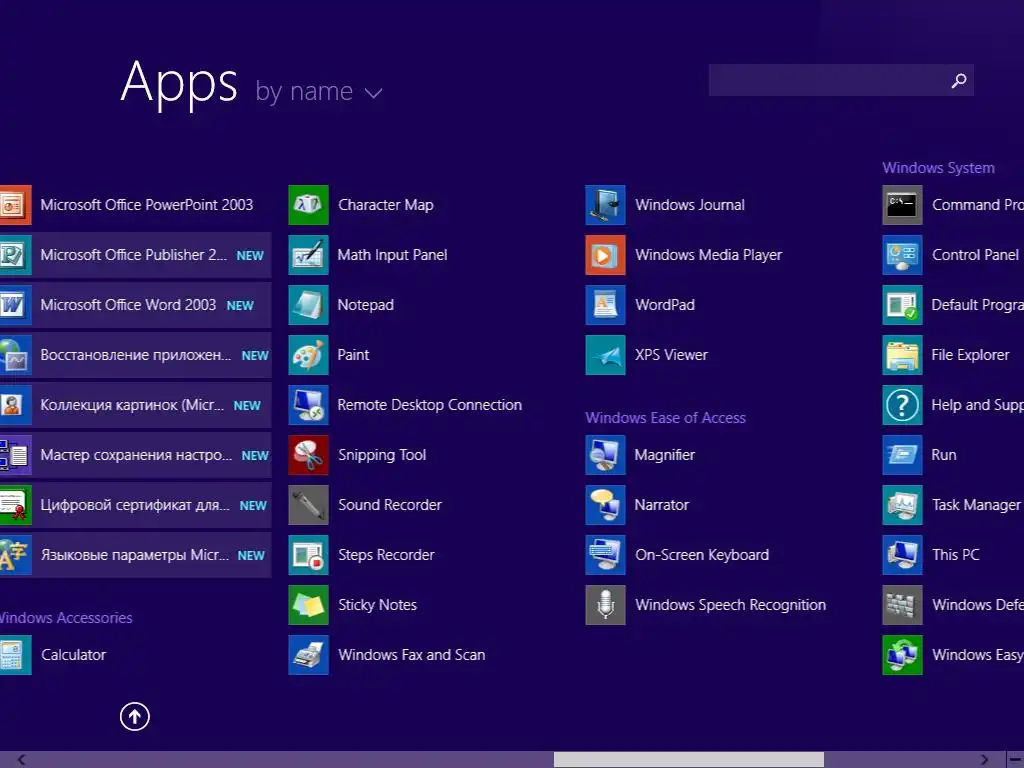Open Notepad app icon
Screen dimensions: 1024x768
tap(308, 305)
